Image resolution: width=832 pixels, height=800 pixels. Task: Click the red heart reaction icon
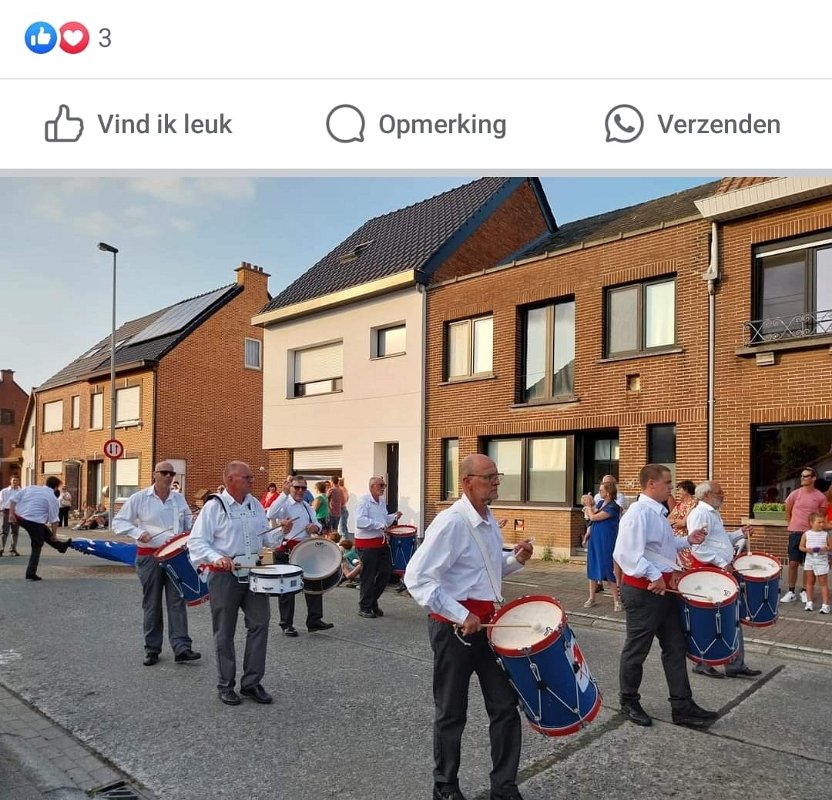(x=74, y=38)
